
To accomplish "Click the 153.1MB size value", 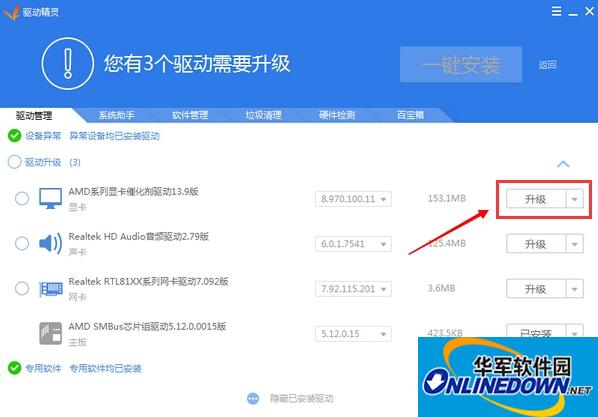I will coord(447,198).
